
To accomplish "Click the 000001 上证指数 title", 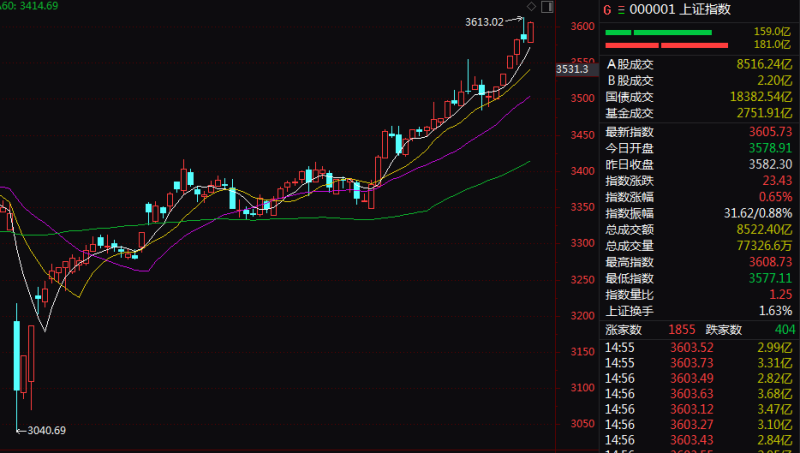I will pos(680,10).
